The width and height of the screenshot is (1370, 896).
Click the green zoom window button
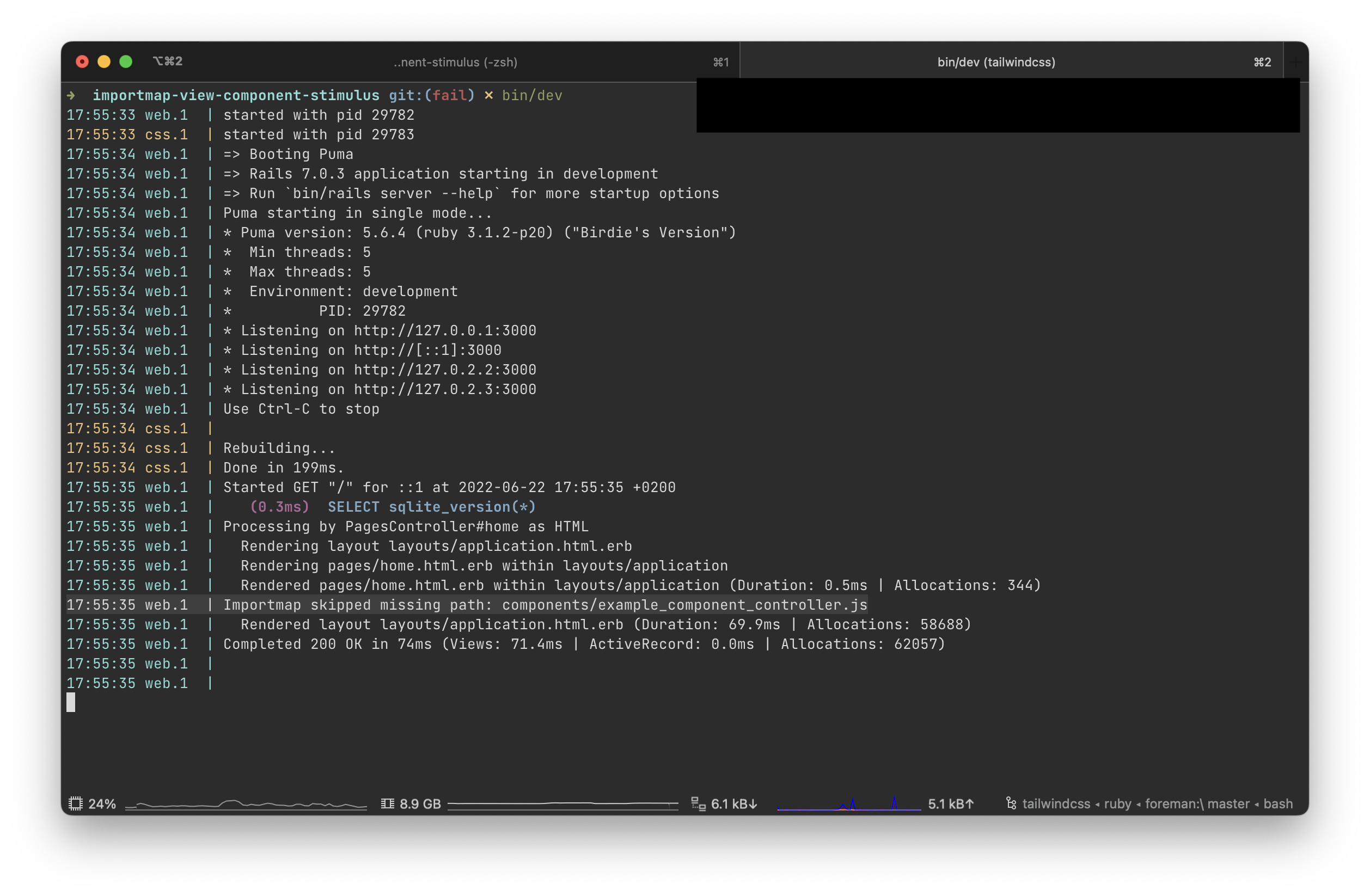pyautogui.click(x=125, y=62)
